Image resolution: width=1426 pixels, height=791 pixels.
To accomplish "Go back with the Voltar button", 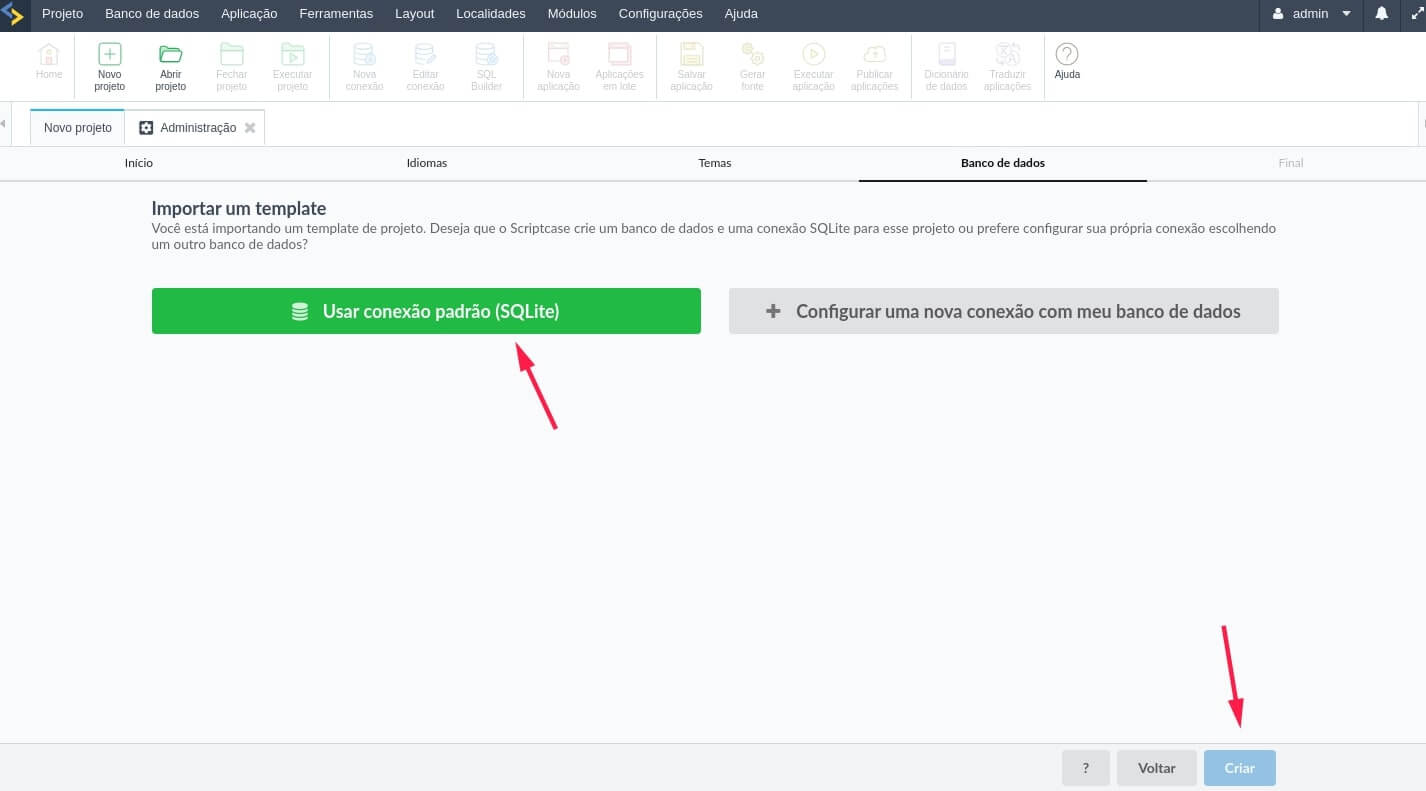I will pyautogui.click(x=1157, y=768).
